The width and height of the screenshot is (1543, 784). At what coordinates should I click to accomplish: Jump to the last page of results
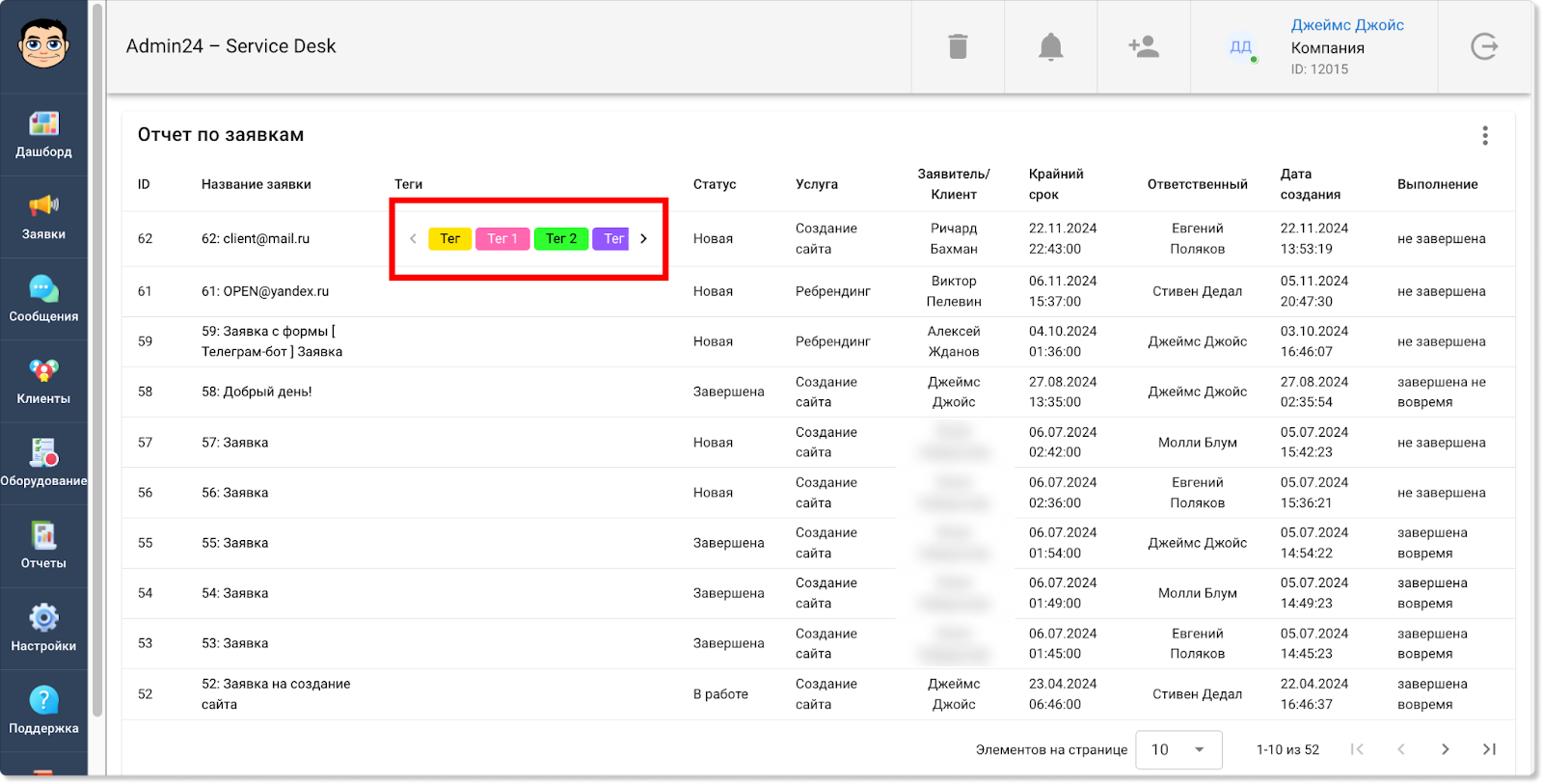coord(1489,749)
